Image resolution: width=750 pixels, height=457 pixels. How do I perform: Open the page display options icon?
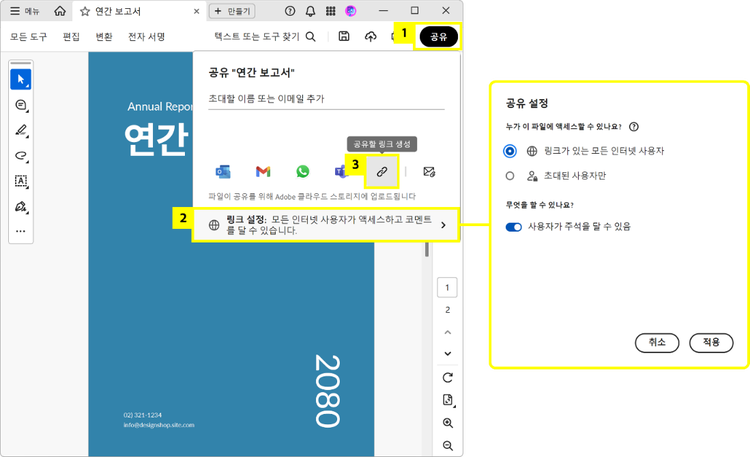[448, 400]
